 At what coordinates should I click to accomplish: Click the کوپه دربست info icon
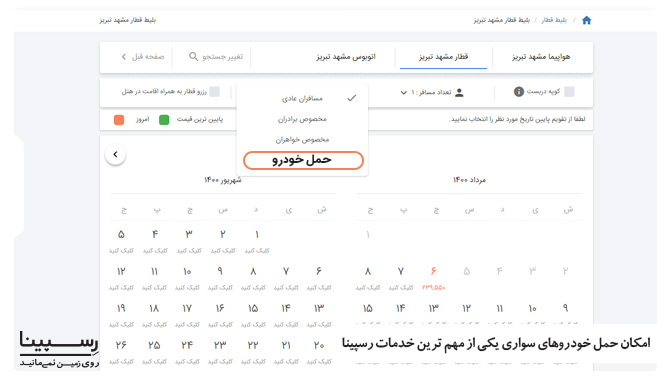519,91
